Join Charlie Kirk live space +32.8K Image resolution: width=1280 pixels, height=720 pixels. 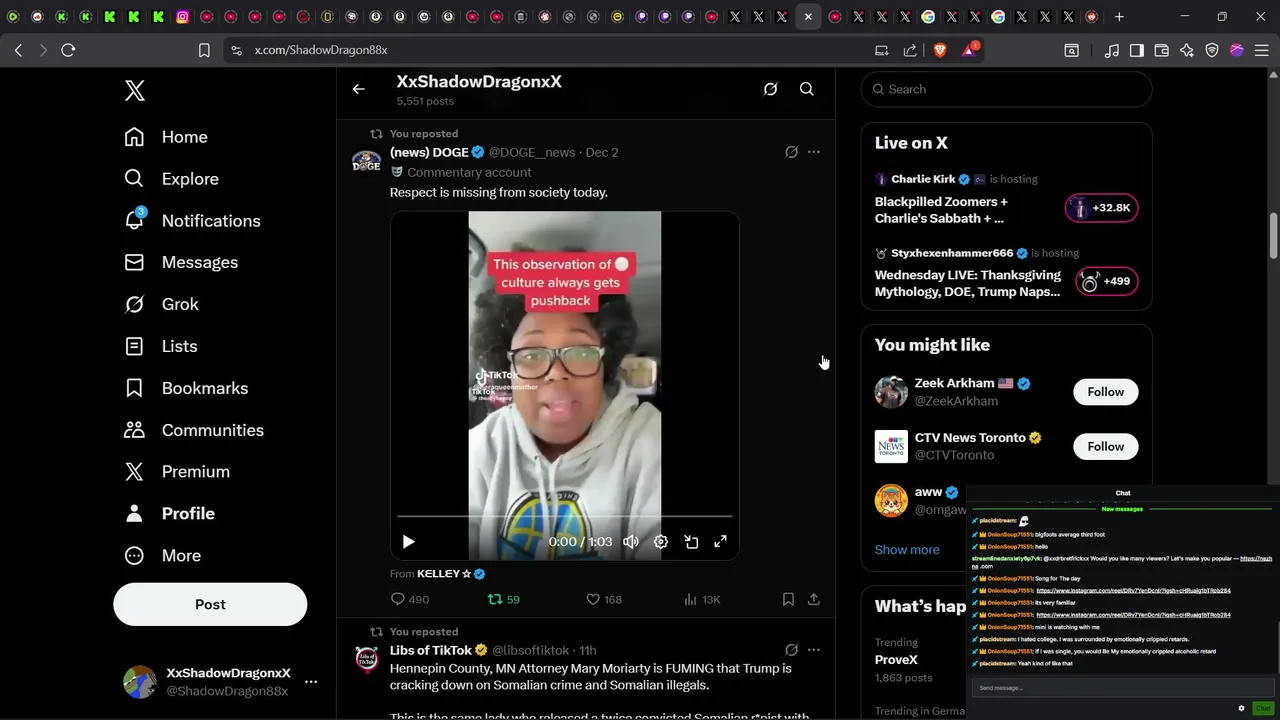[1101, 208]
